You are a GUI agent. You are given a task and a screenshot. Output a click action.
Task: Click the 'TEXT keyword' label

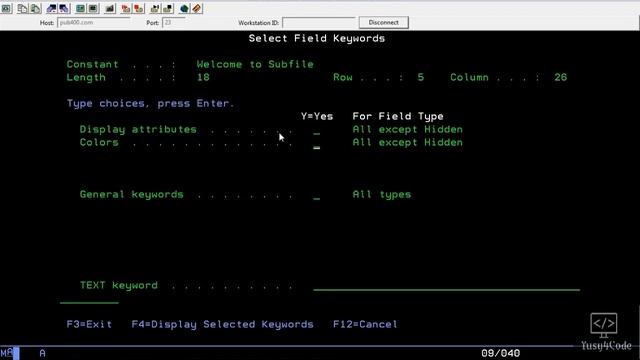click(x=118, y=285)
